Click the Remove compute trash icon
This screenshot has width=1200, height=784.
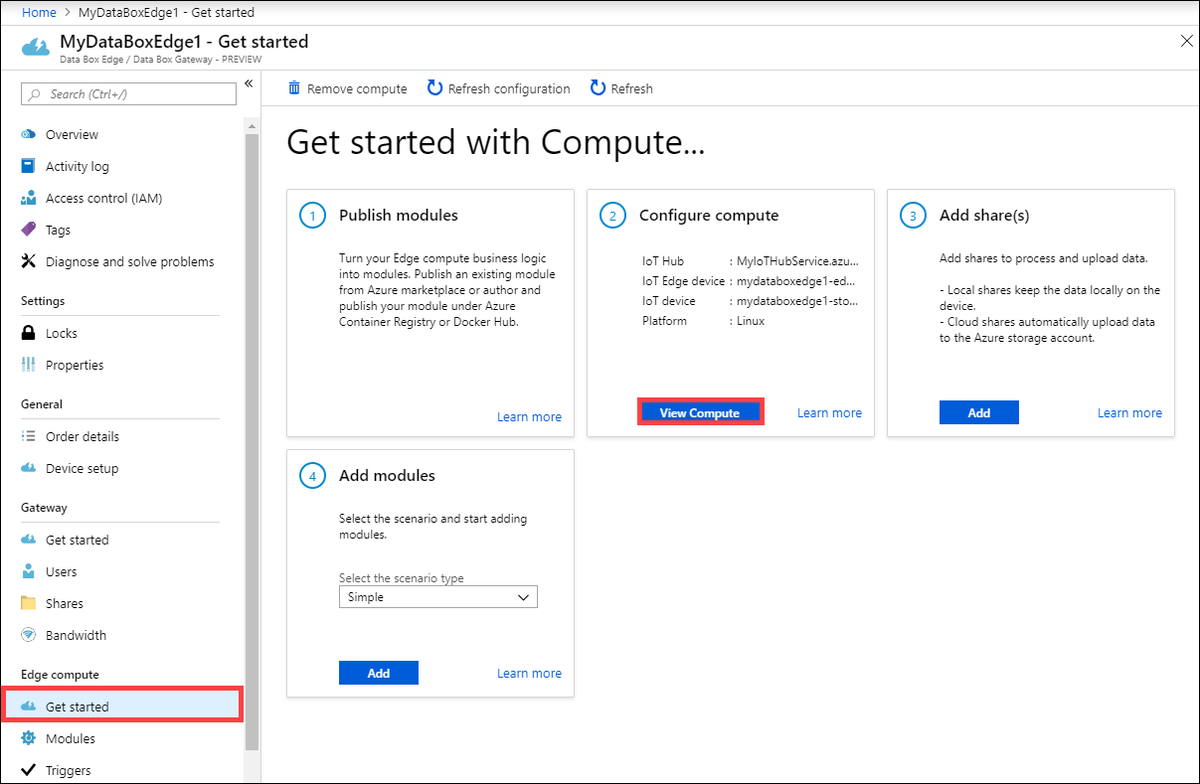tap(294, 88)
